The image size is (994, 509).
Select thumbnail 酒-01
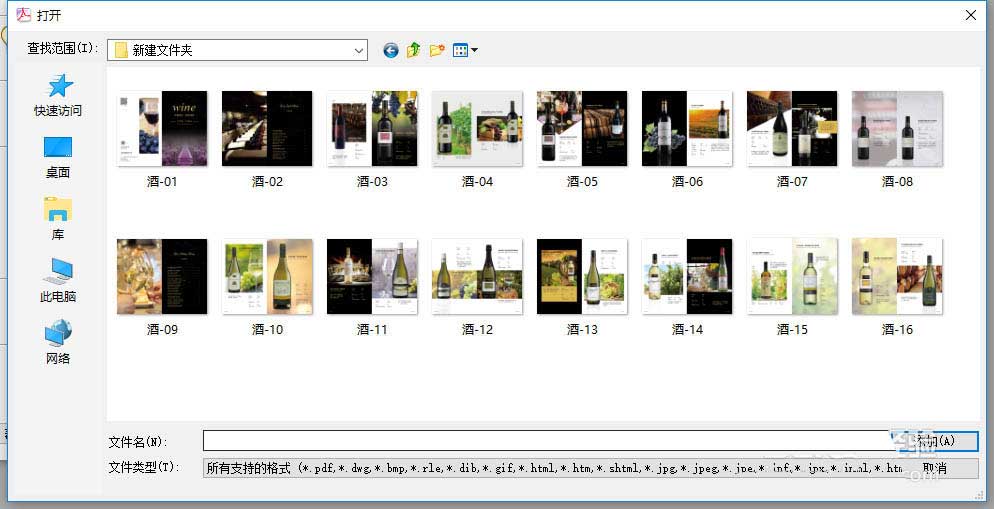162,129
